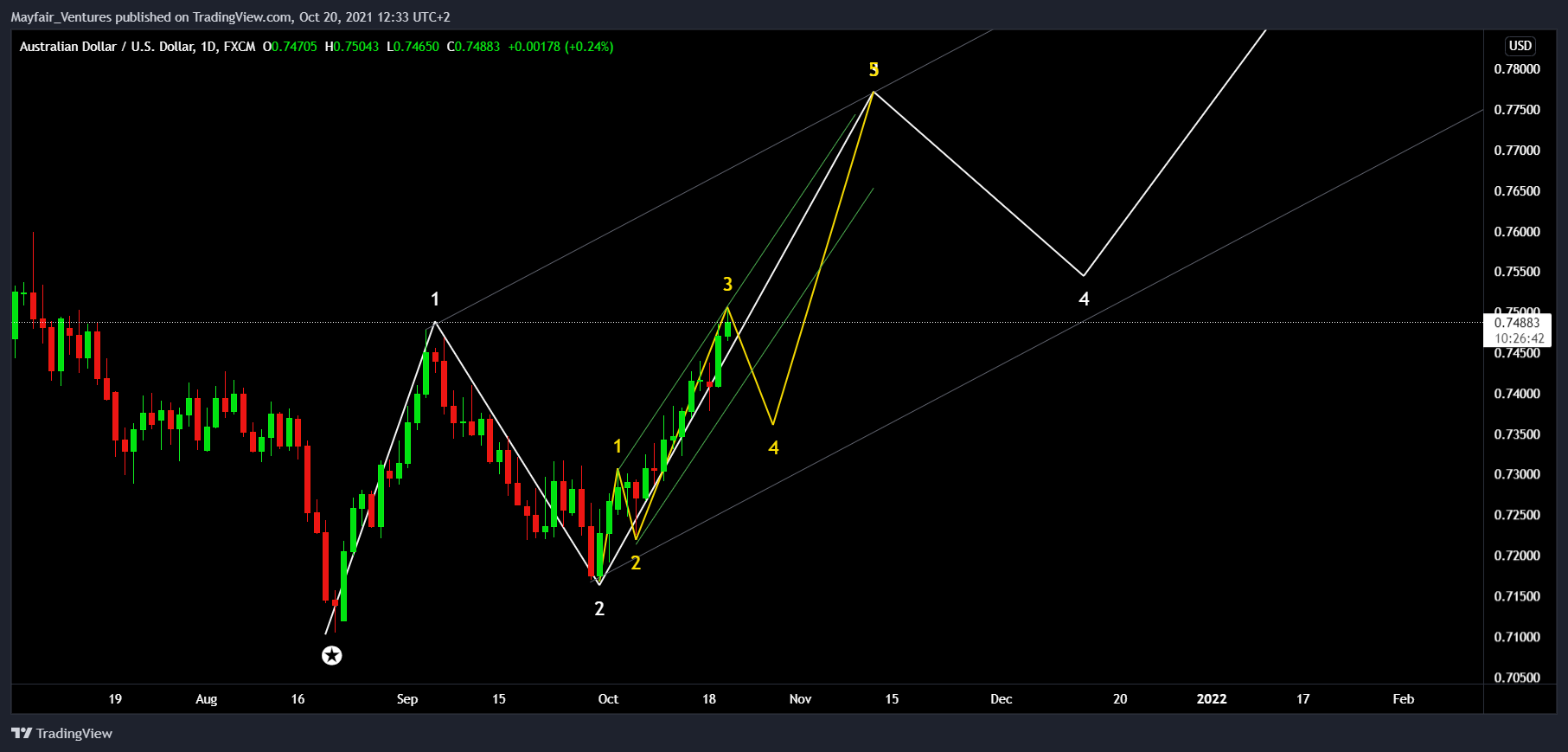This screenshot has width=1568, height=752.
Task: Click the close value C0.74883
Action: pyautogui.click(x=473, y=47)
